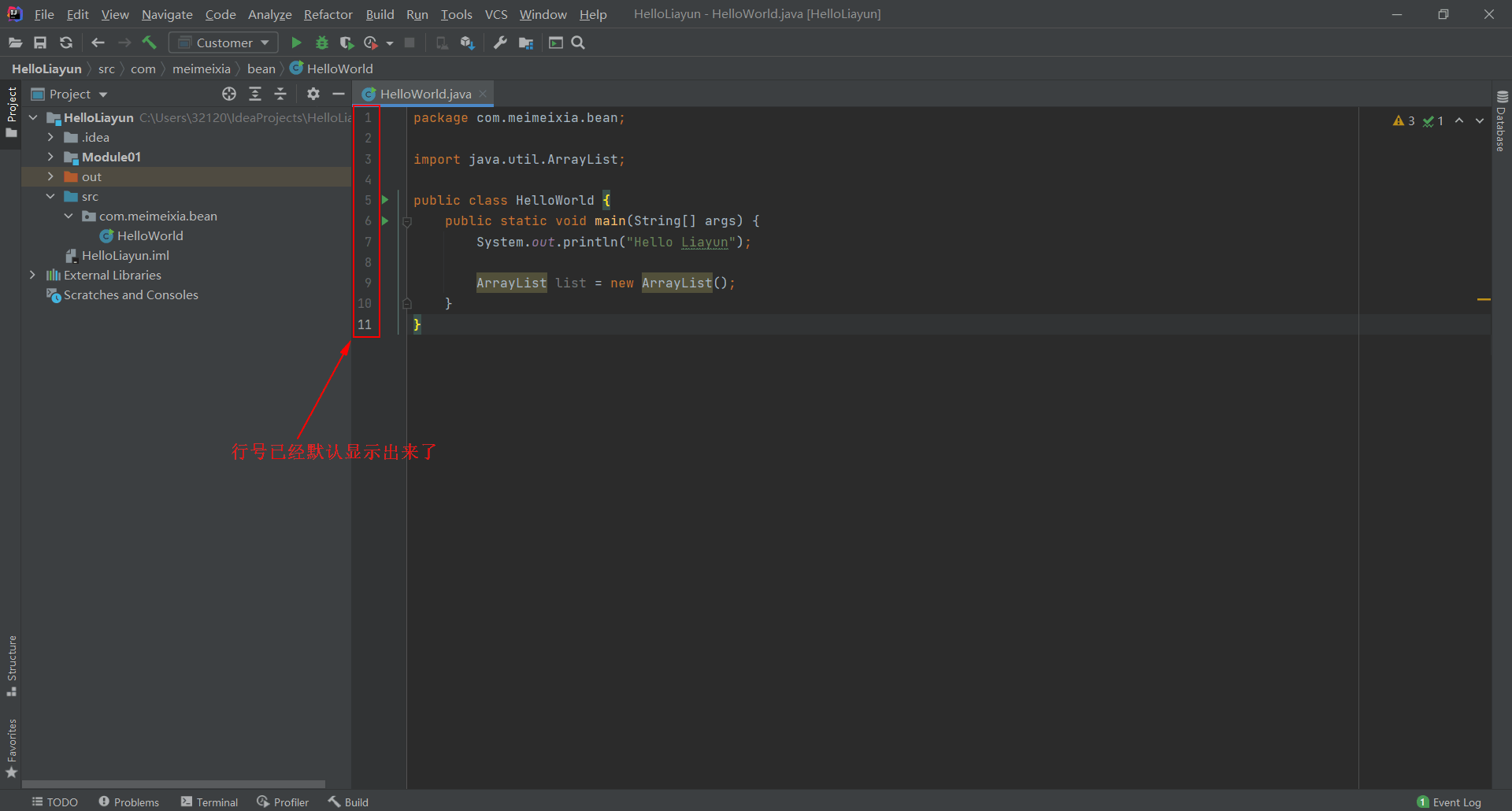Open Project Structure icon

click(x=526, y=43)
